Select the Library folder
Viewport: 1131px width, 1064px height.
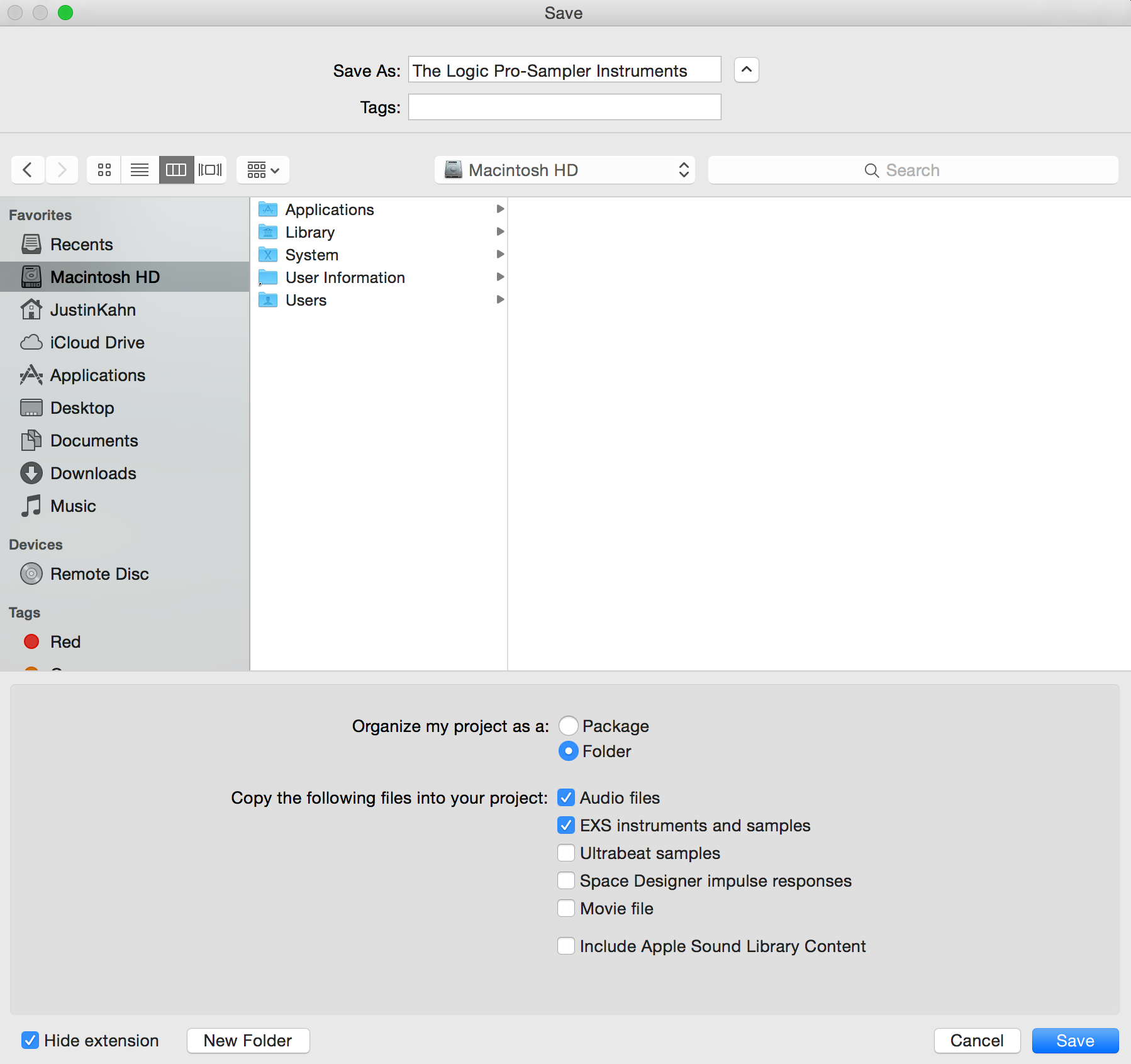[379, 232]
